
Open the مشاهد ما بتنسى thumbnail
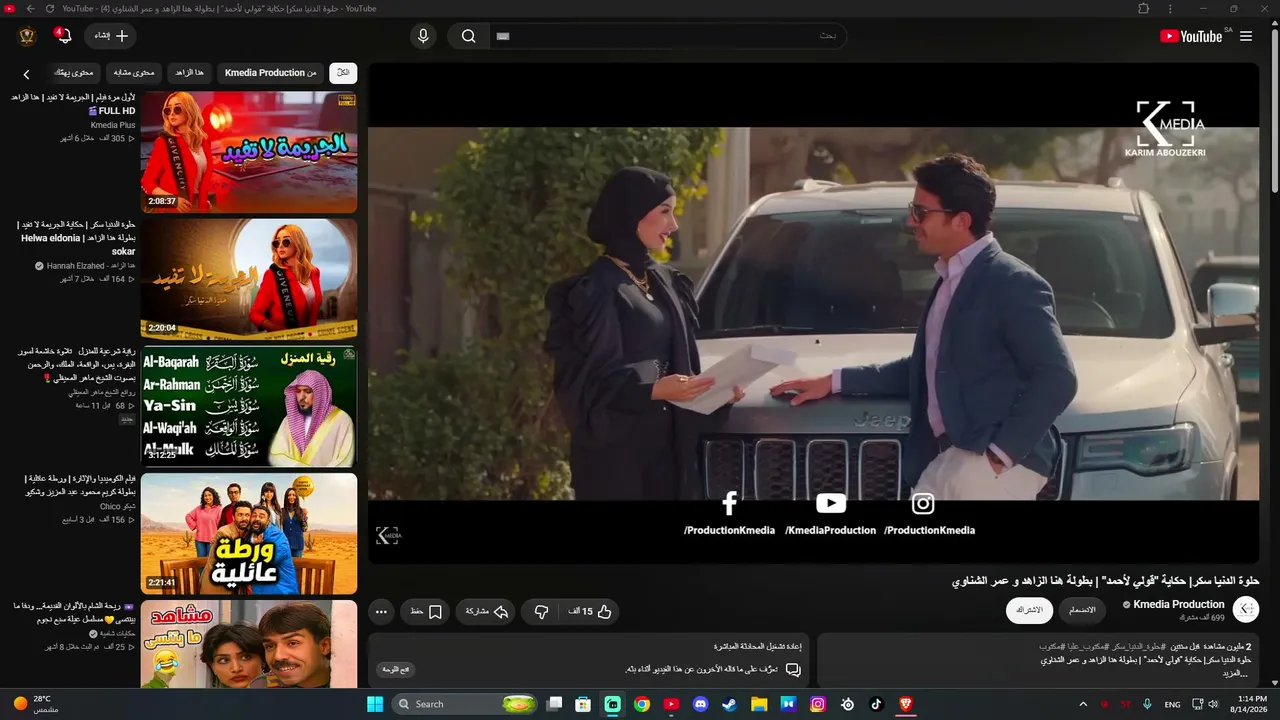[249, 644]
